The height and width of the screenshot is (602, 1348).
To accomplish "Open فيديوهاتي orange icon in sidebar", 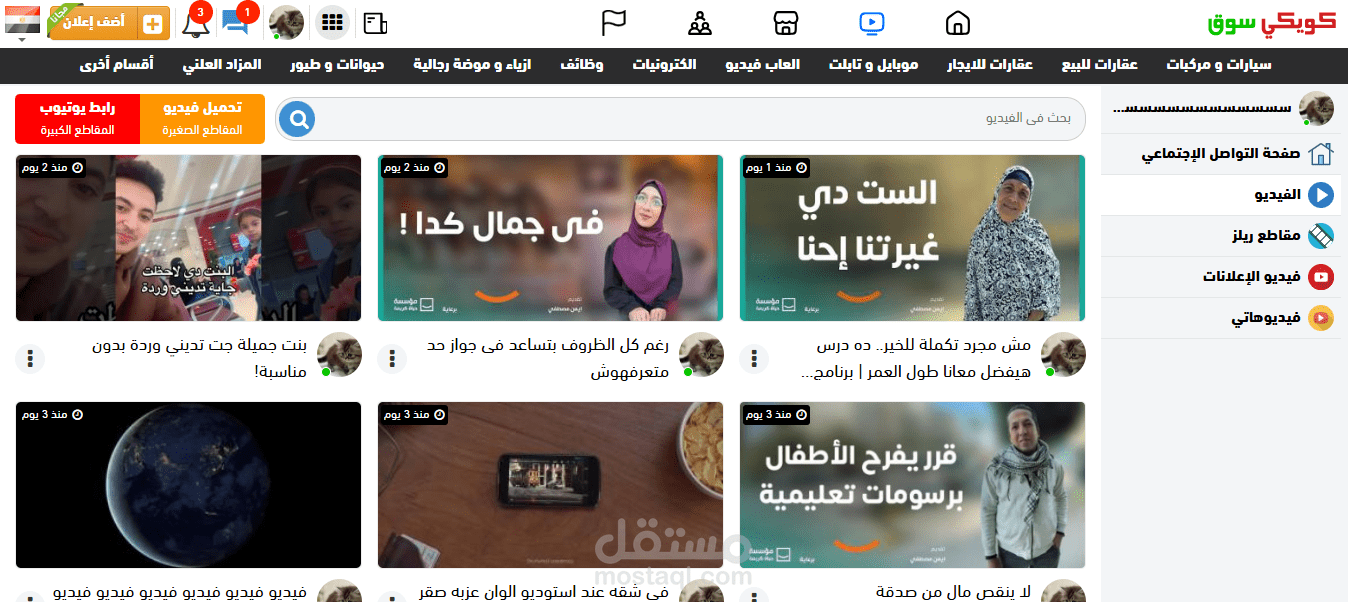I will point(1321,318).
